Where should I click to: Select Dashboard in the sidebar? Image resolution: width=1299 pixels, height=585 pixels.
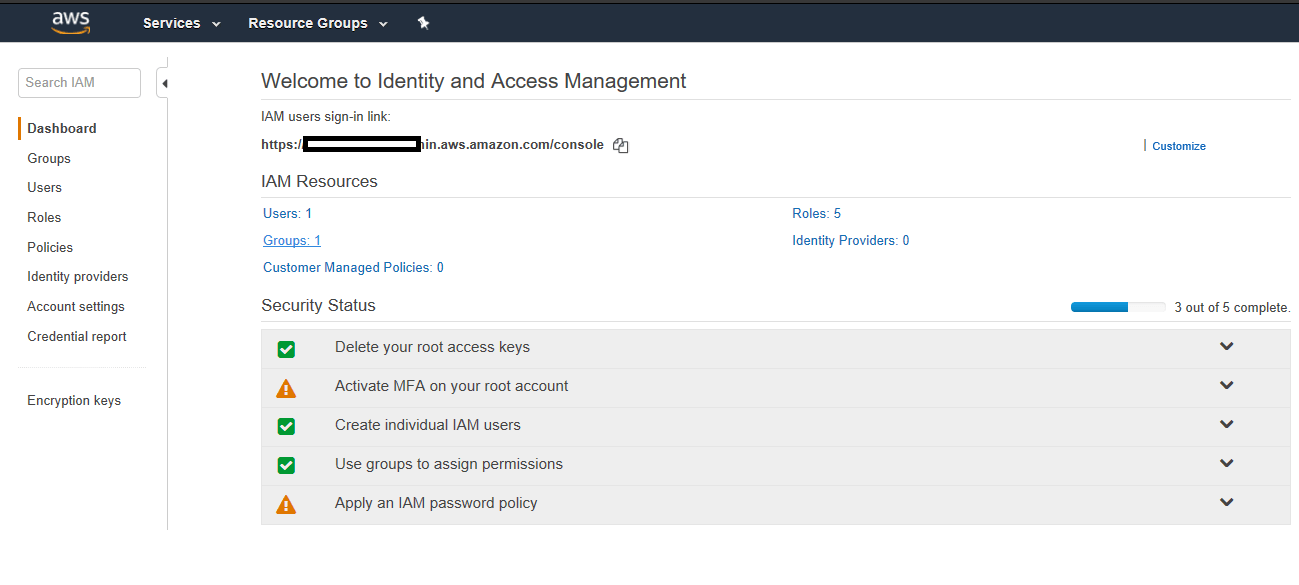(x=62, y=128)
